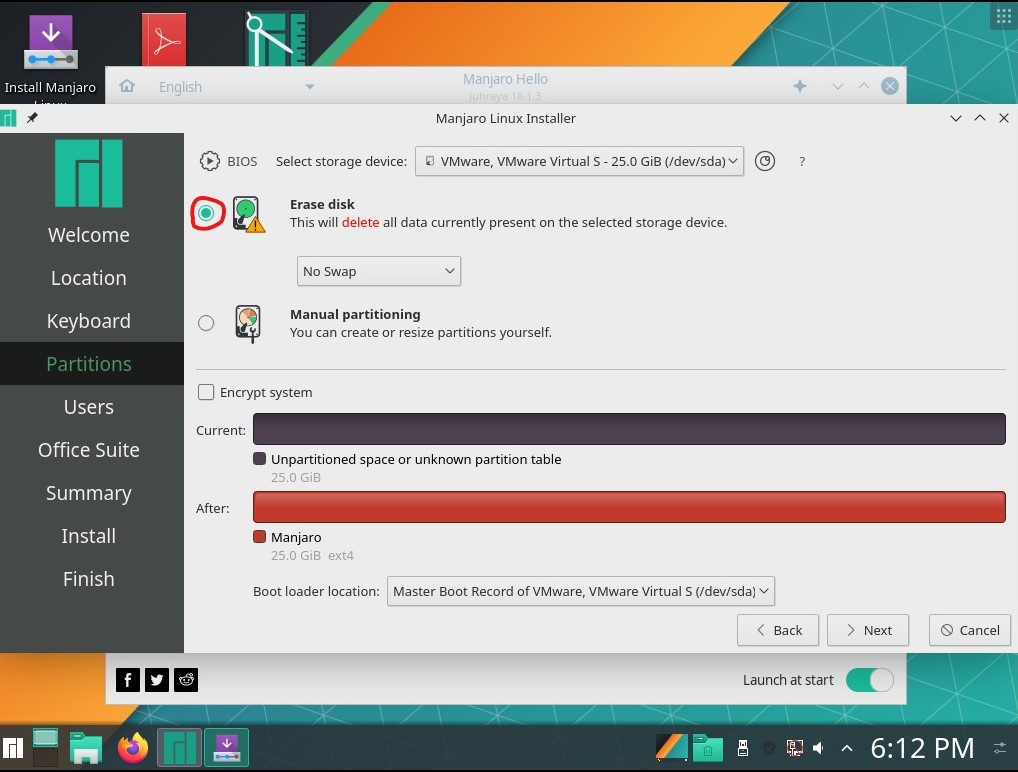Click the star icon in Manjaro Hello titlebar
Image resolution: width=1018 pixels, height=772 pixels.
coord(800,86)
